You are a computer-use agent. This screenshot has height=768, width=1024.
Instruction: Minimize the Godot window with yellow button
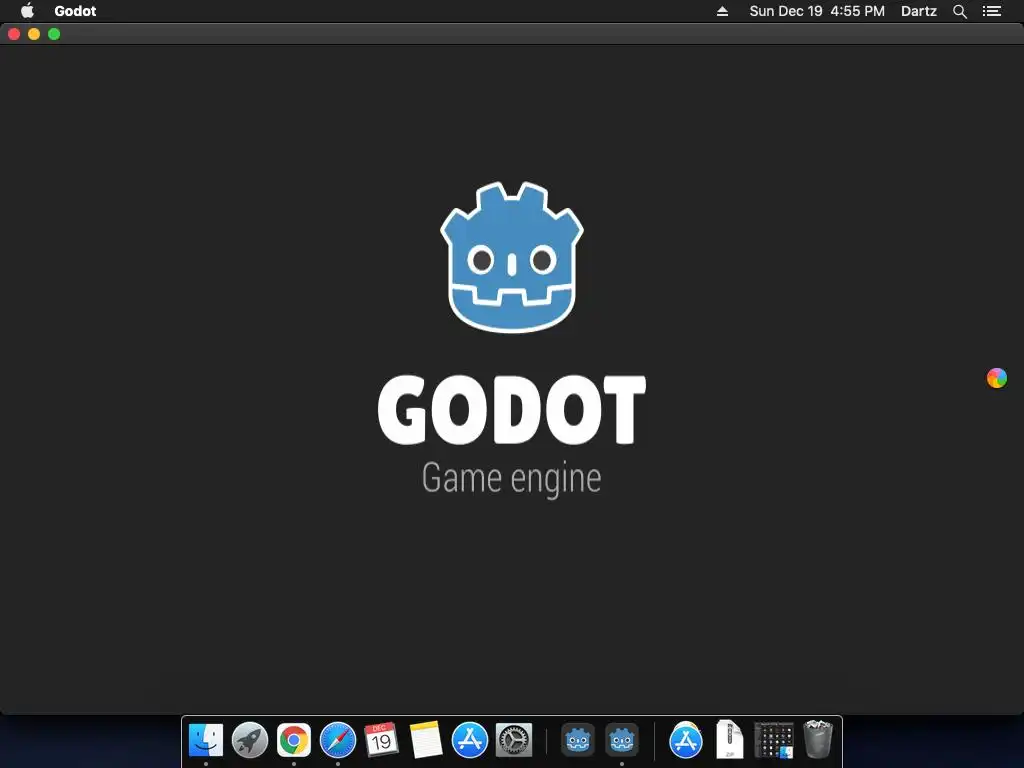[34, 34]
